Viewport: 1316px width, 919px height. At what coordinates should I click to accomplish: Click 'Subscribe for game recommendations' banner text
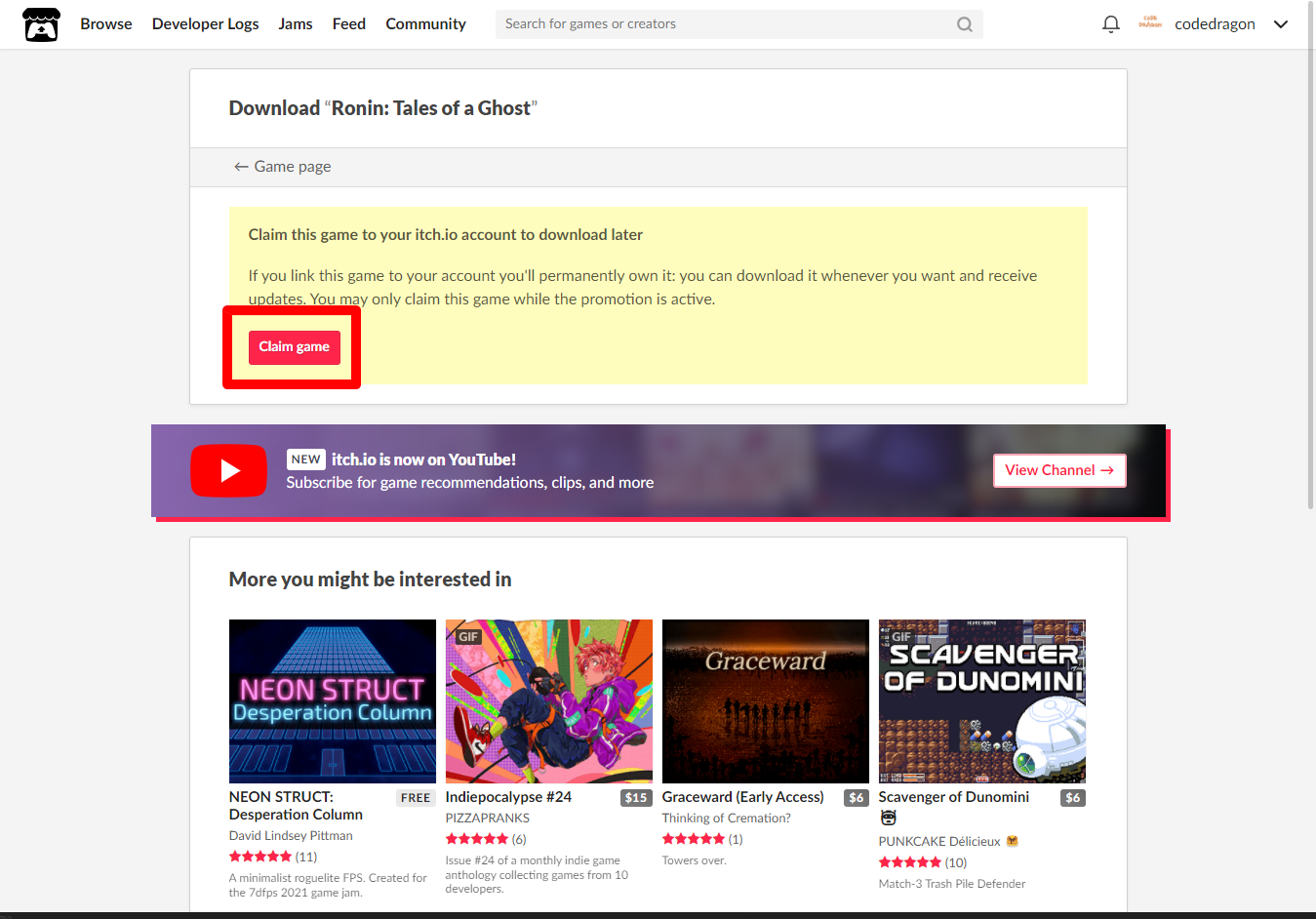(470, 483)
